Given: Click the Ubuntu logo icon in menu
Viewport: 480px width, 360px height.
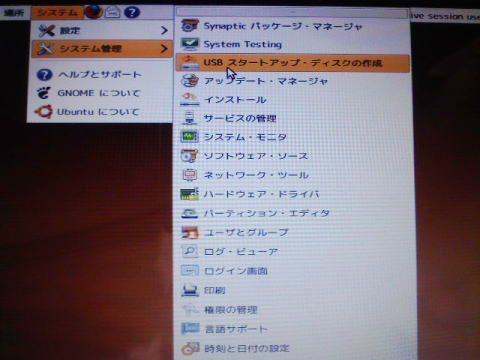Looking at the screenshot, I should 44,112.
